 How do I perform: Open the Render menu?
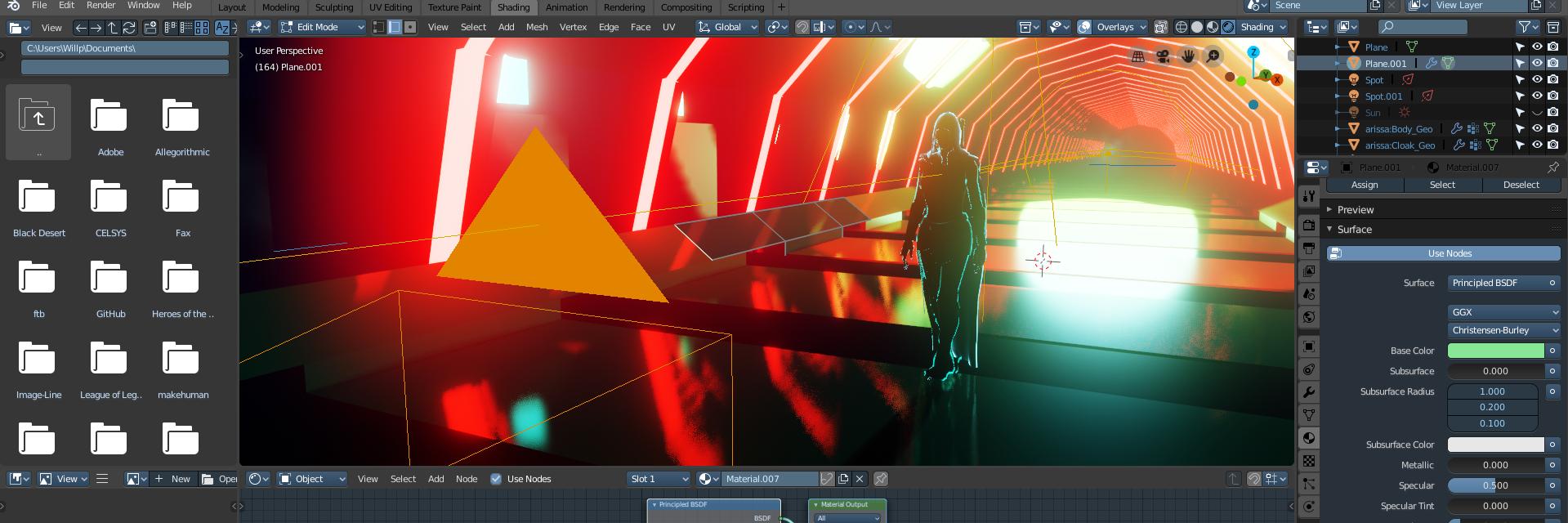click(101, 5)
